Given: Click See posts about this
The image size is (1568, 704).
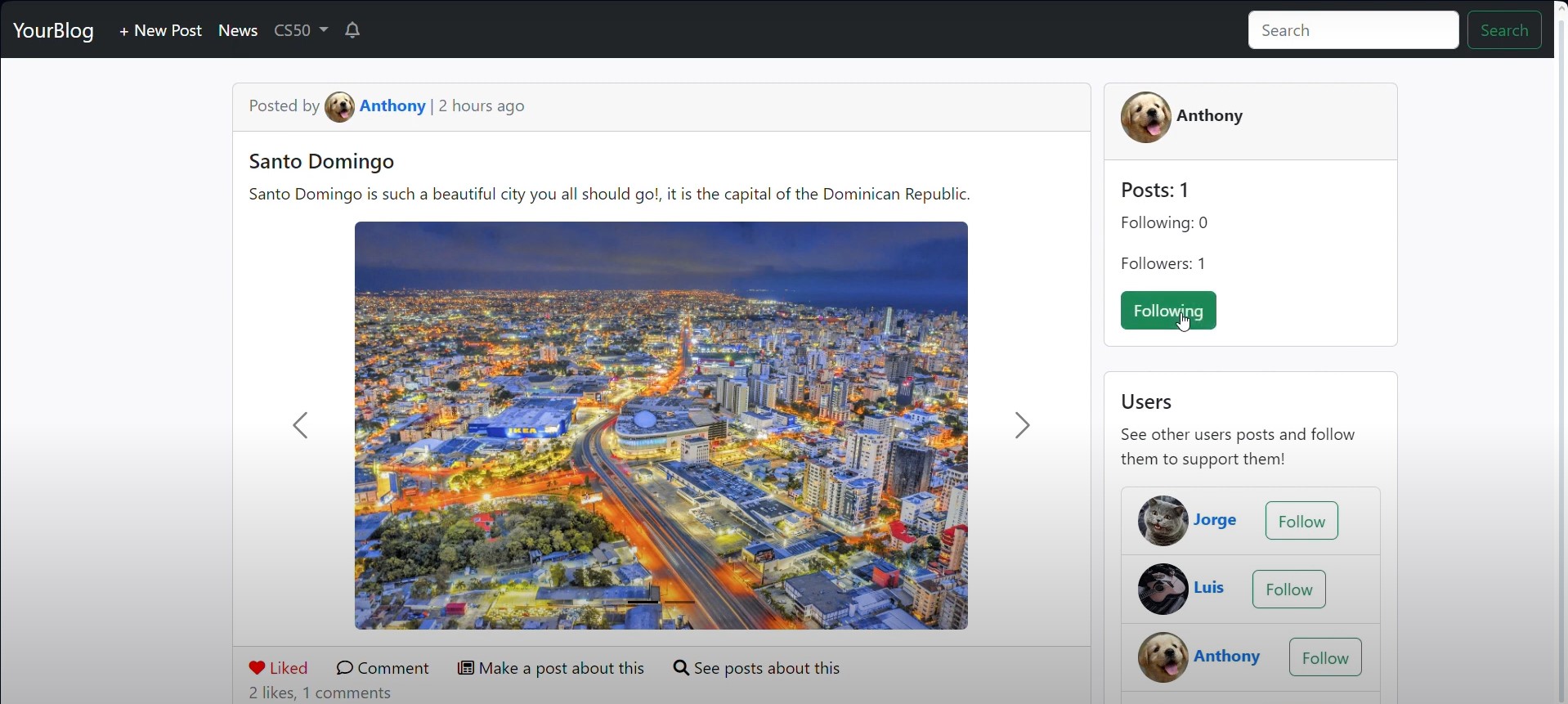Looking at the screenshot, I should (757, 668).
